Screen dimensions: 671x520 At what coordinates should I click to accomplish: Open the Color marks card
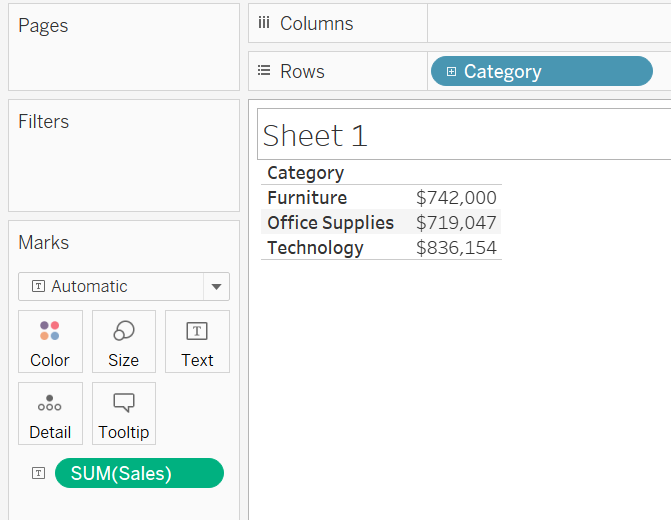point(50,342)
